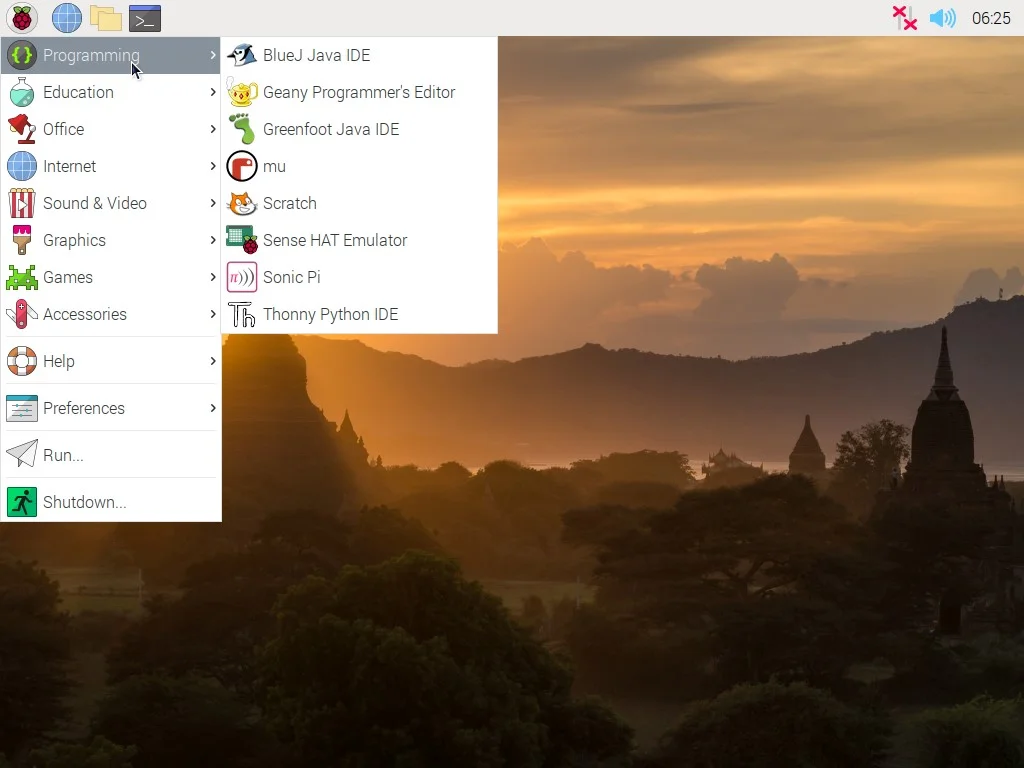The image size is (1024, 768).
Task: Click the clock showing 06:25
Action: click(x=991, y=18)
